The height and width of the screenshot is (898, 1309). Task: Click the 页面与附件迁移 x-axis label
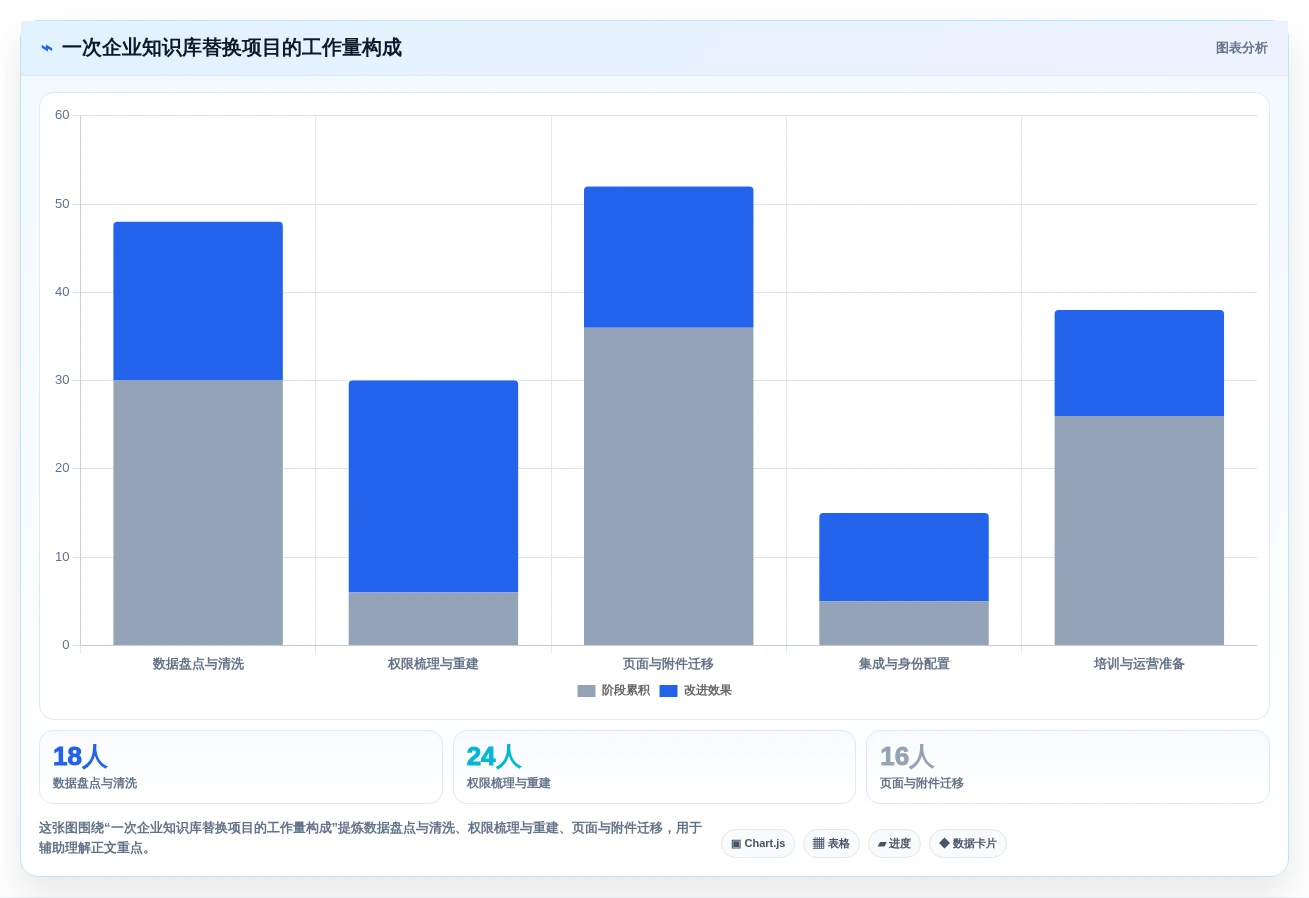(x=669, y=664)
